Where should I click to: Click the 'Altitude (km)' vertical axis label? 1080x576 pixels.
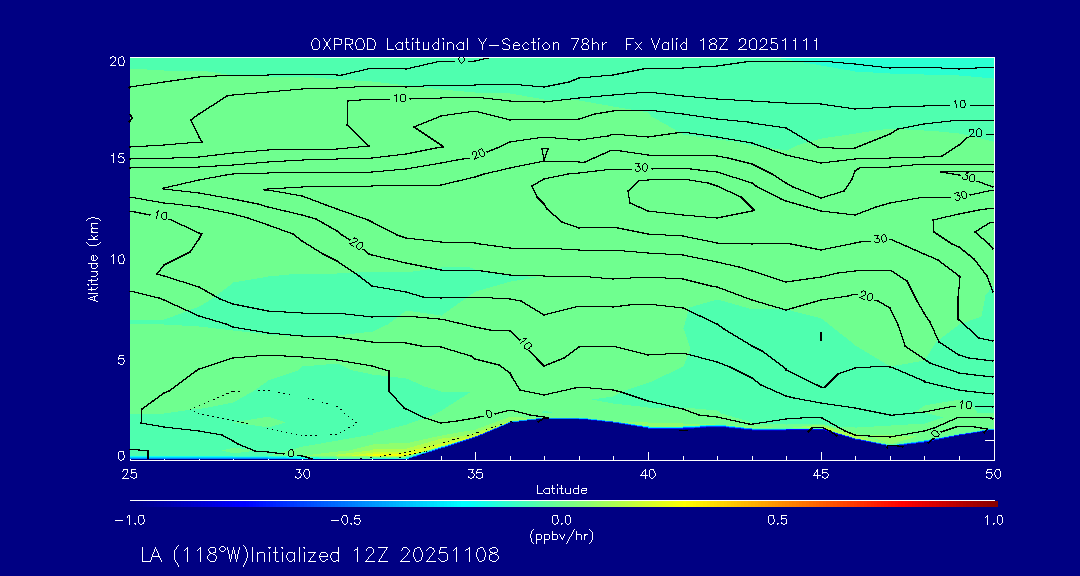pyautogui.click(x=93, y=258)
